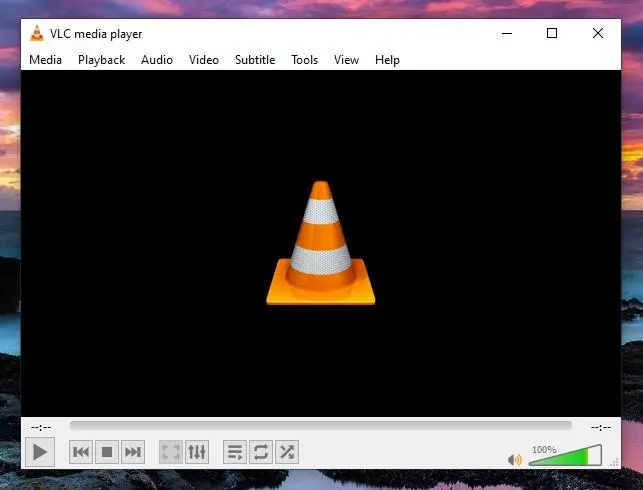Maximize the VLC media player window
Viewport: 643px width, 490px height.
[x=552, y=33]
